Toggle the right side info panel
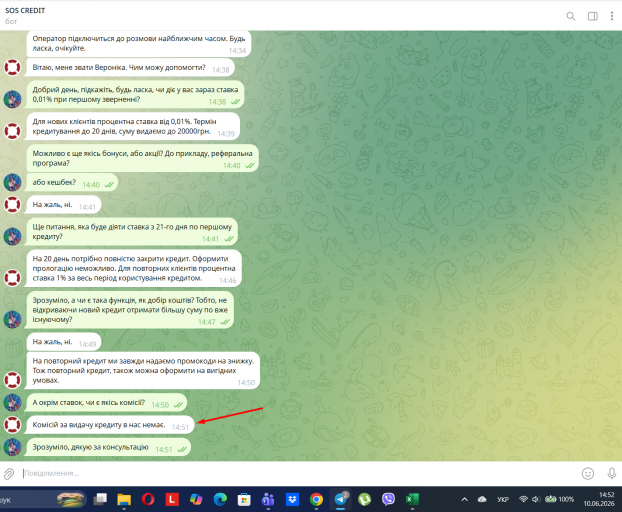The height and width of the screenshot is (512, 622). [x=593, y=16]
